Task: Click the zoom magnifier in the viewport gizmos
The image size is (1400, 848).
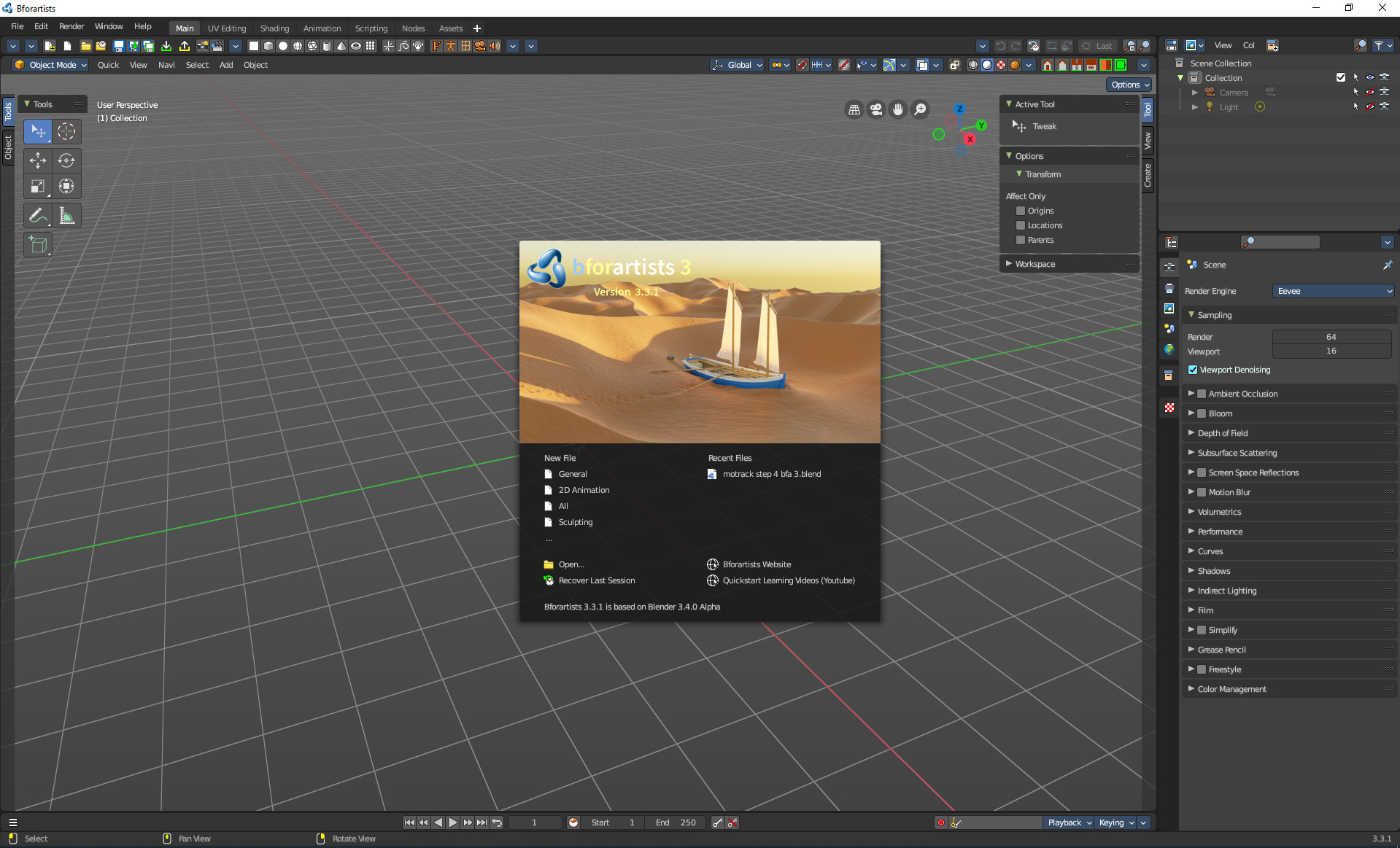Action: [921, 109]
